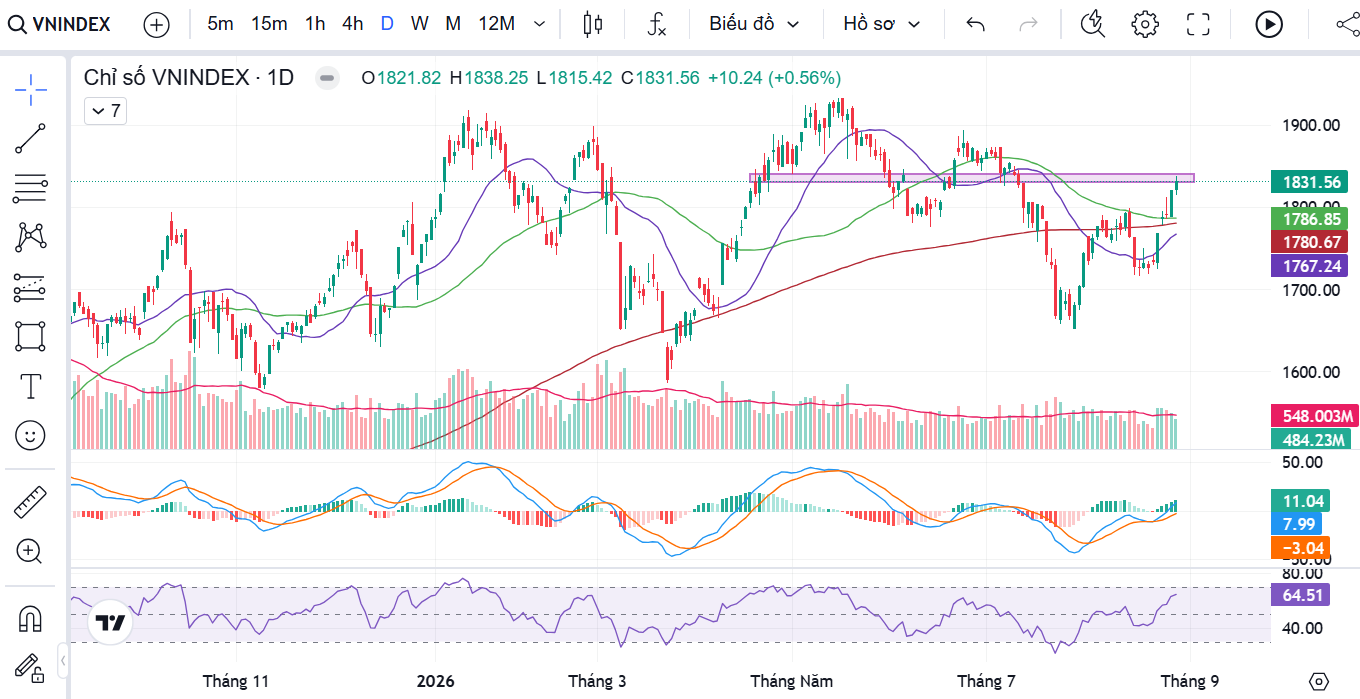Select the daily D timeframe
Screen dimensions: 1360x699
click(x=387, y=24)
